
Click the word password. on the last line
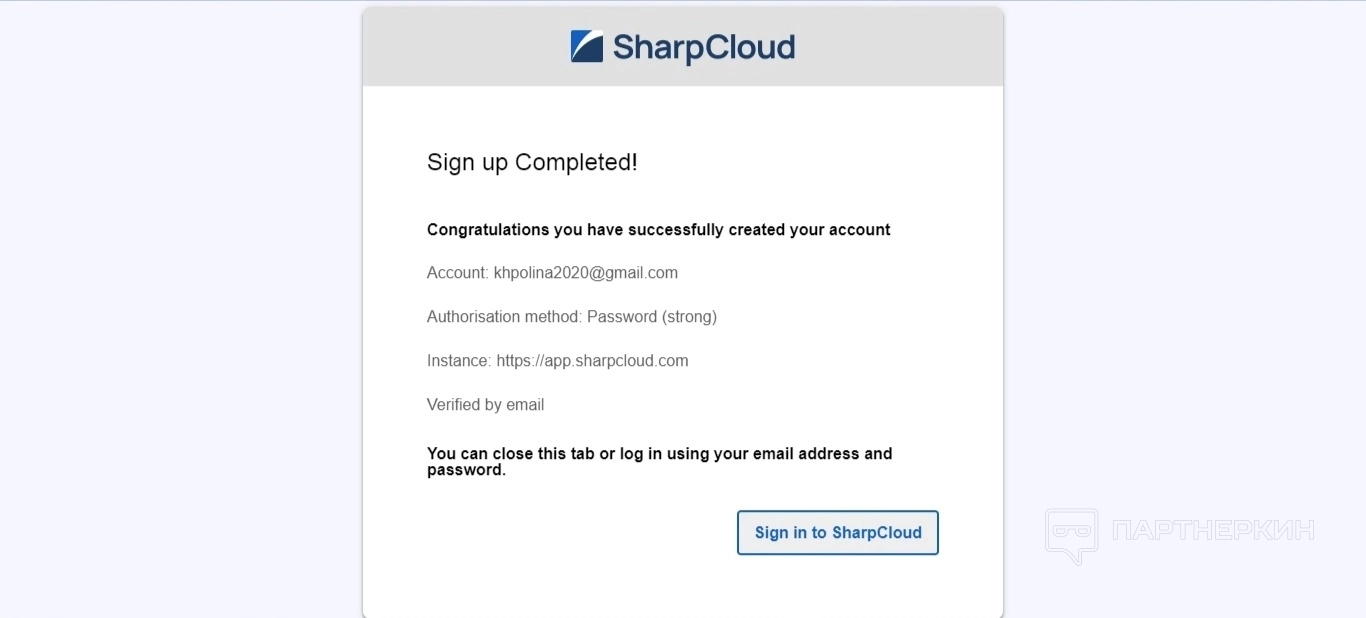pos(466,470)
